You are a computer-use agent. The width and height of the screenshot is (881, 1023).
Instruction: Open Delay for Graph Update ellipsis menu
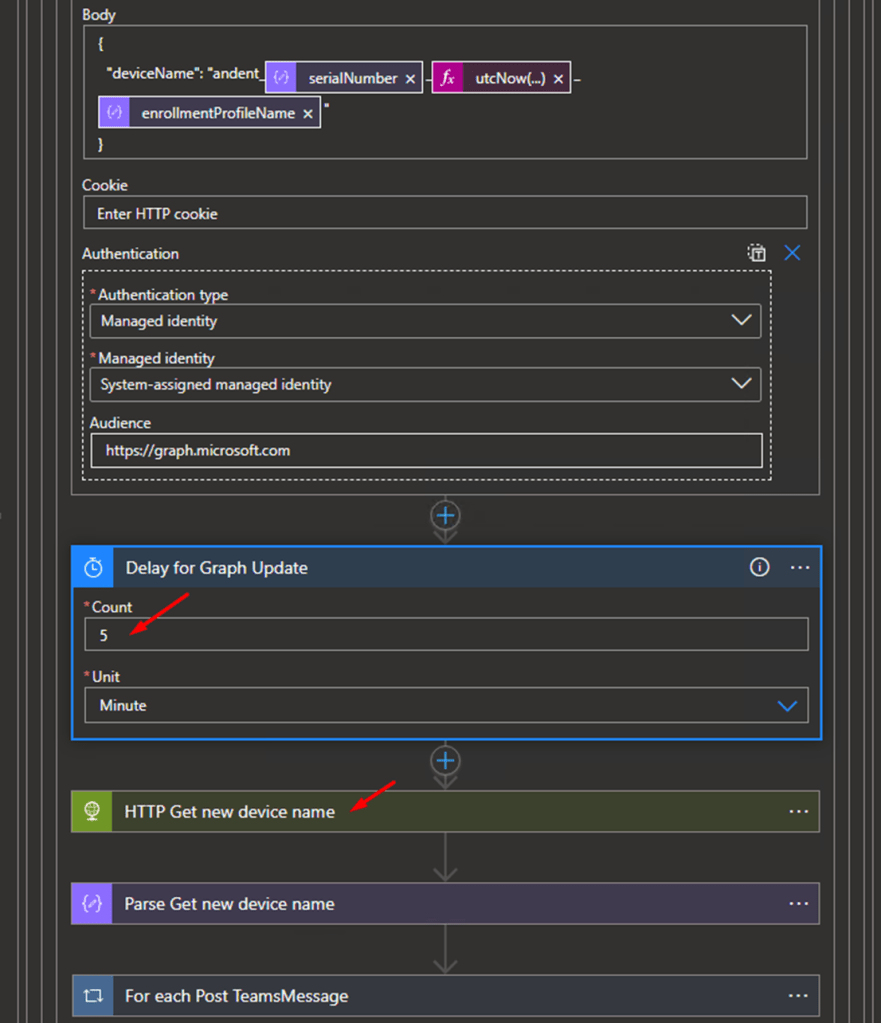(799, 568)
